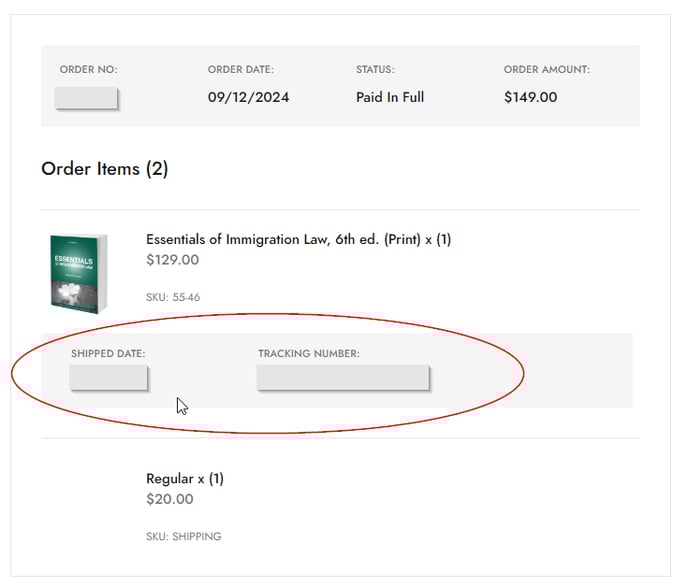Click the Regular x (1) shipping item

point(185,479)
